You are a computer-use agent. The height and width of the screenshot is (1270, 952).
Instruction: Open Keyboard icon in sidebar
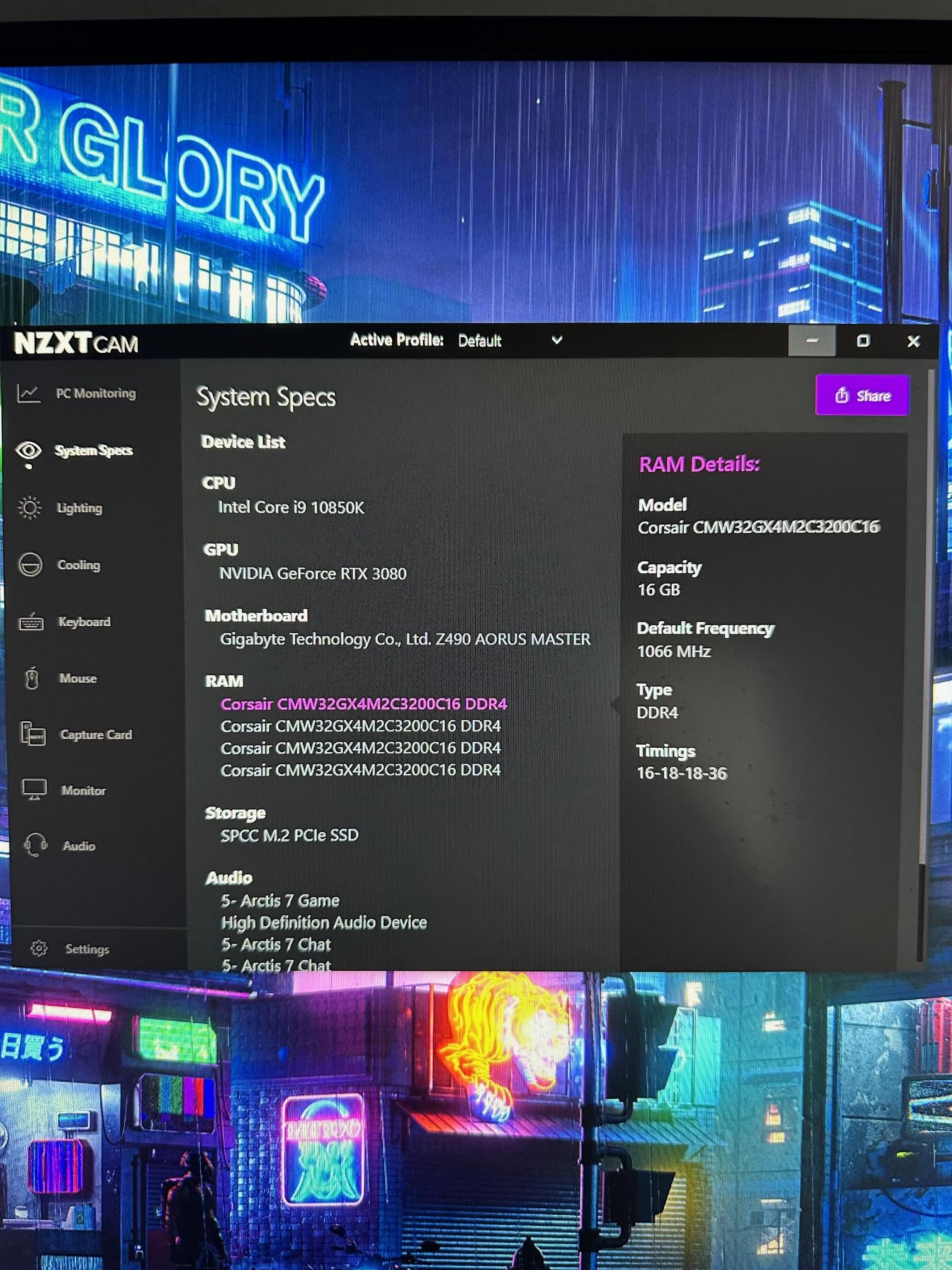point(31,622)
